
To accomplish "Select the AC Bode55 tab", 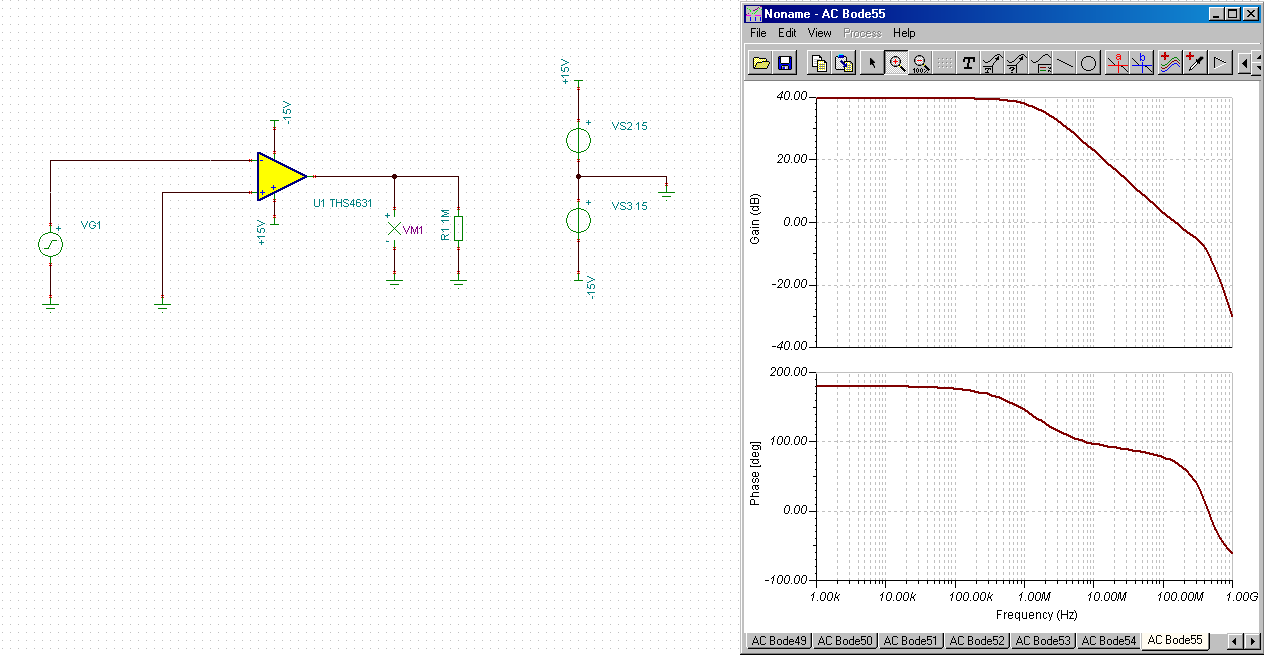I will [x=1176, y=639].
